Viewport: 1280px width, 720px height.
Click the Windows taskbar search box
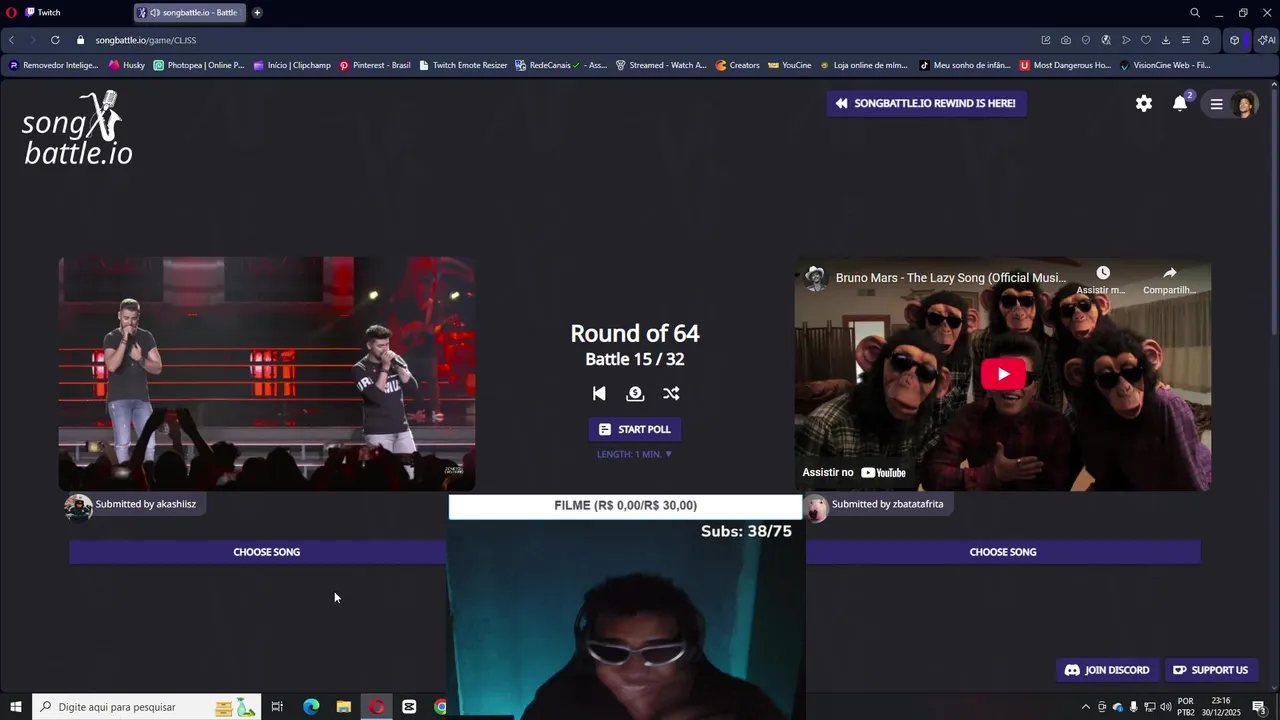tap(146, 707)
